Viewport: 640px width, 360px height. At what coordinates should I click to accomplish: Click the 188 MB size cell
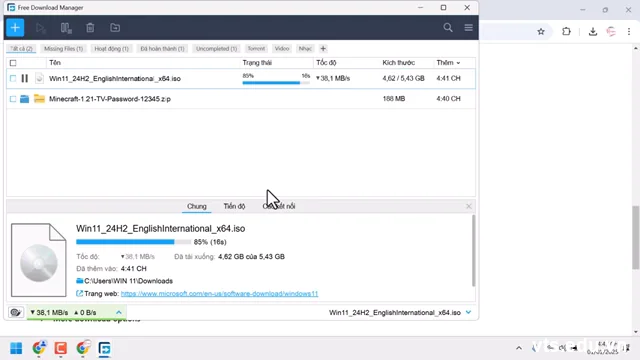point(393,98)
